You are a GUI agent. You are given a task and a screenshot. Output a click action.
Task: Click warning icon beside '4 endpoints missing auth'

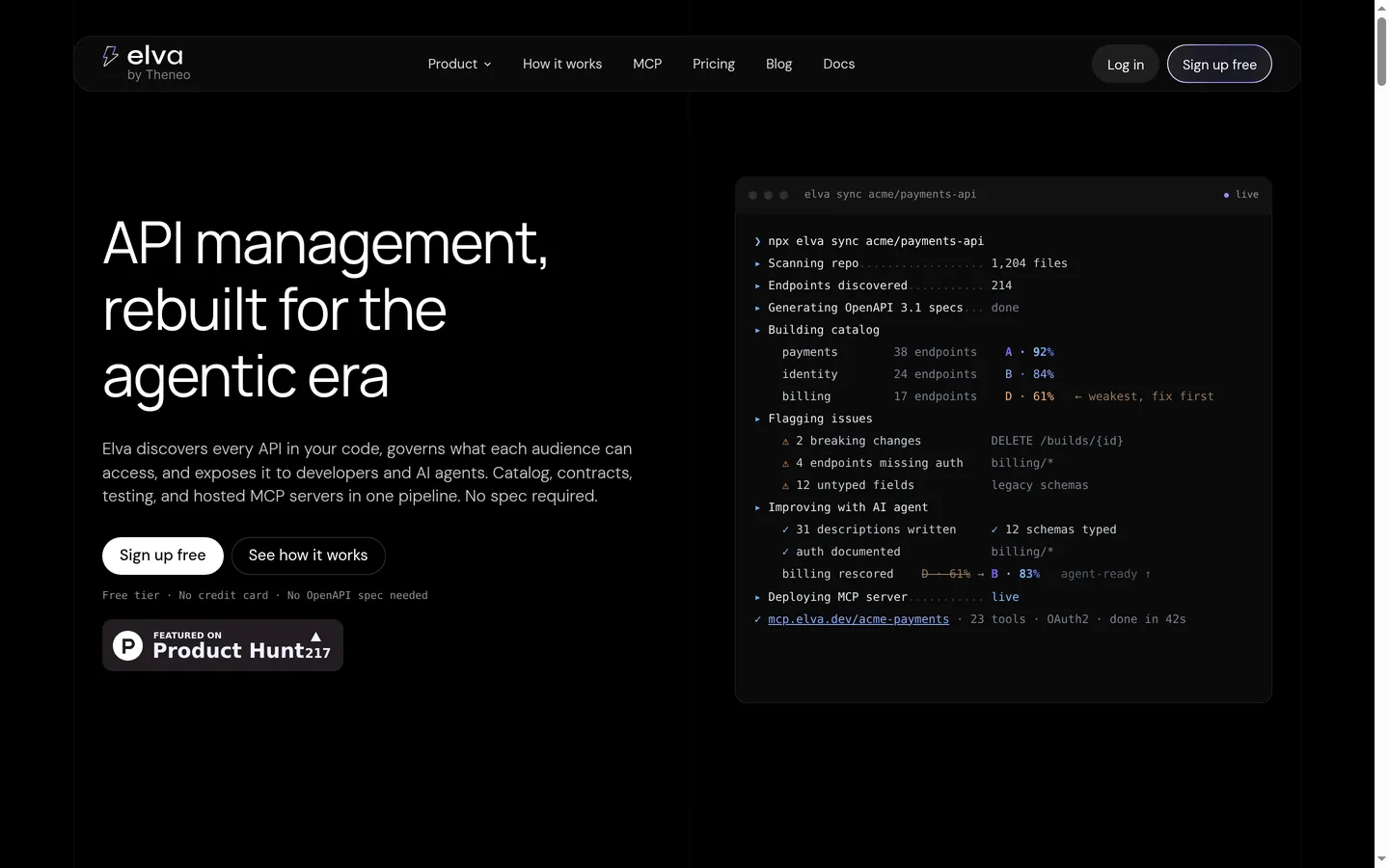785,463
